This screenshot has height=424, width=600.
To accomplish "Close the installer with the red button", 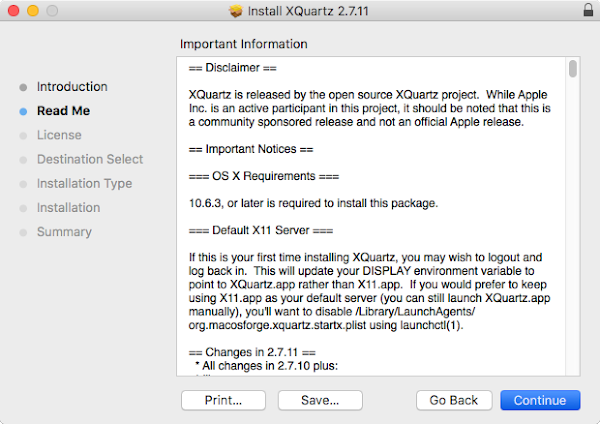I will pyautogui.click(x=13, y=11).
